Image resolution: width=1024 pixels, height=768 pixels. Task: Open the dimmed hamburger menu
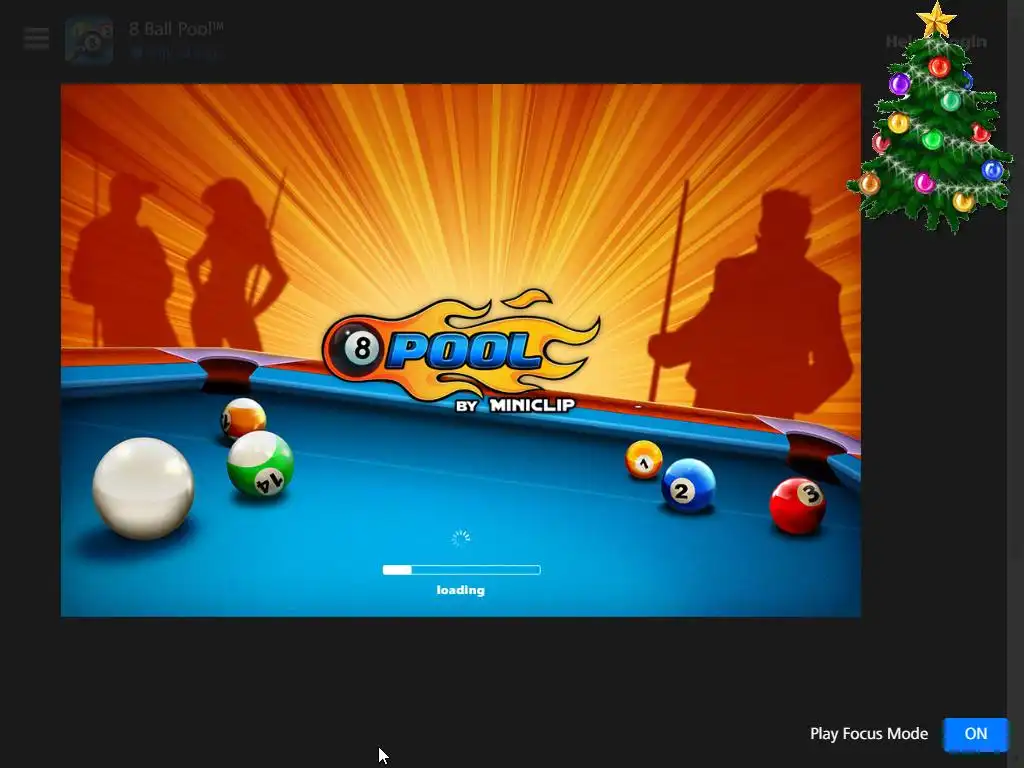tap(37, 39)
